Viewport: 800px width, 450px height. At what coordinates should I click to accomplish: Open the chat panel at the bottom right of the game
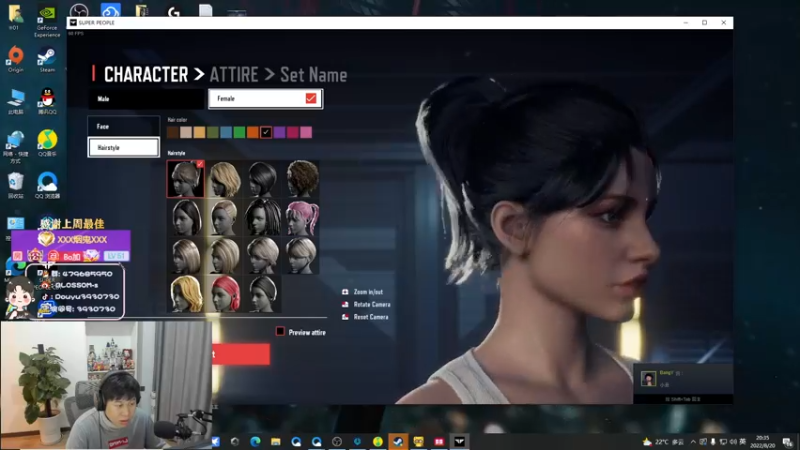tap(683, 383)
